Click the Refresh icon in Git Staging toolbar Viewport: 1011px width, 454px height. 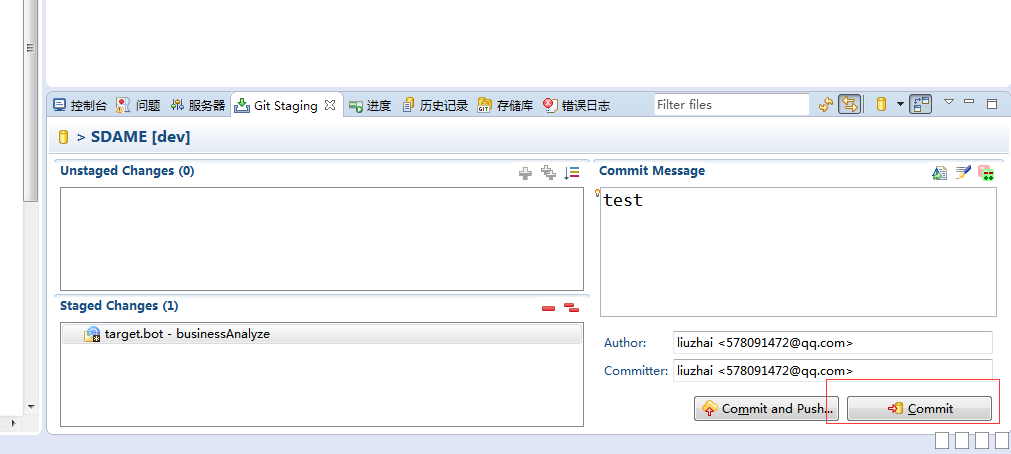click(826, 105)
